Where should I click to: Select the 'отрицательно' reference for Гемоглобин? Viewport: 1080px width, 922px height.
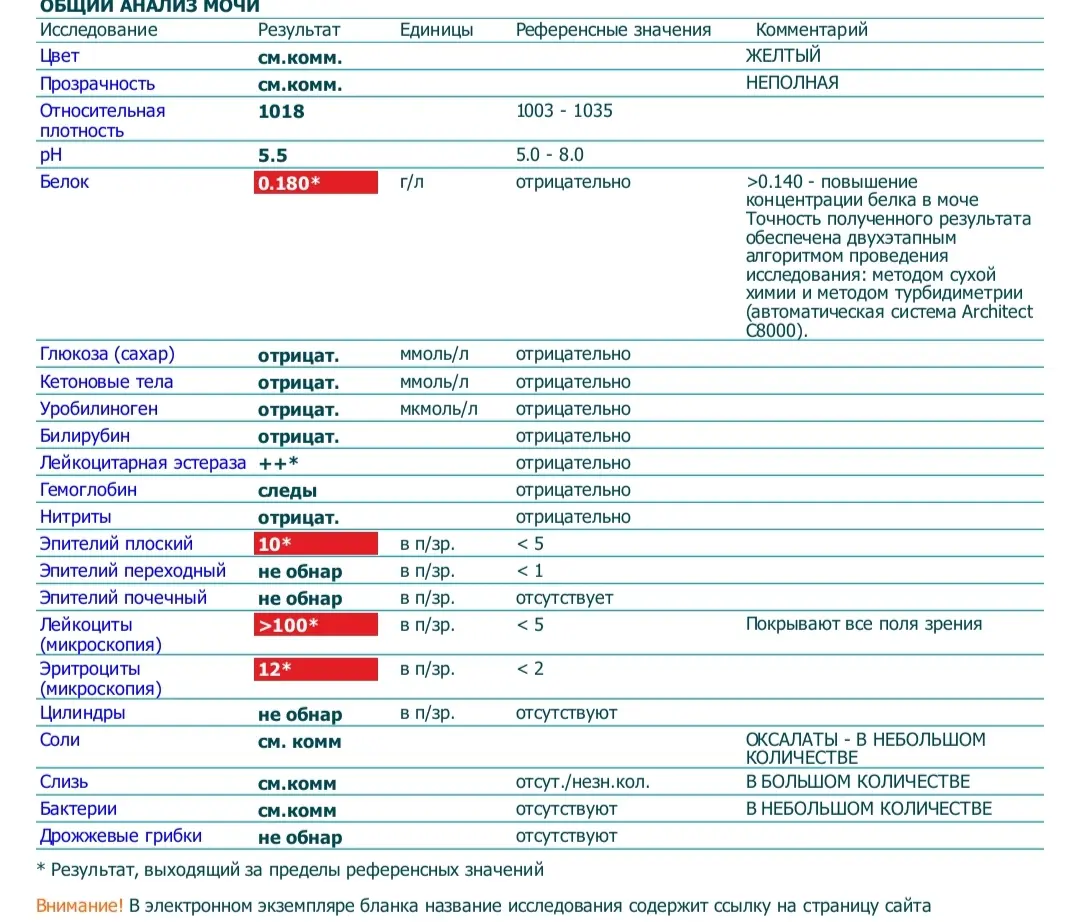coord(573,490)
